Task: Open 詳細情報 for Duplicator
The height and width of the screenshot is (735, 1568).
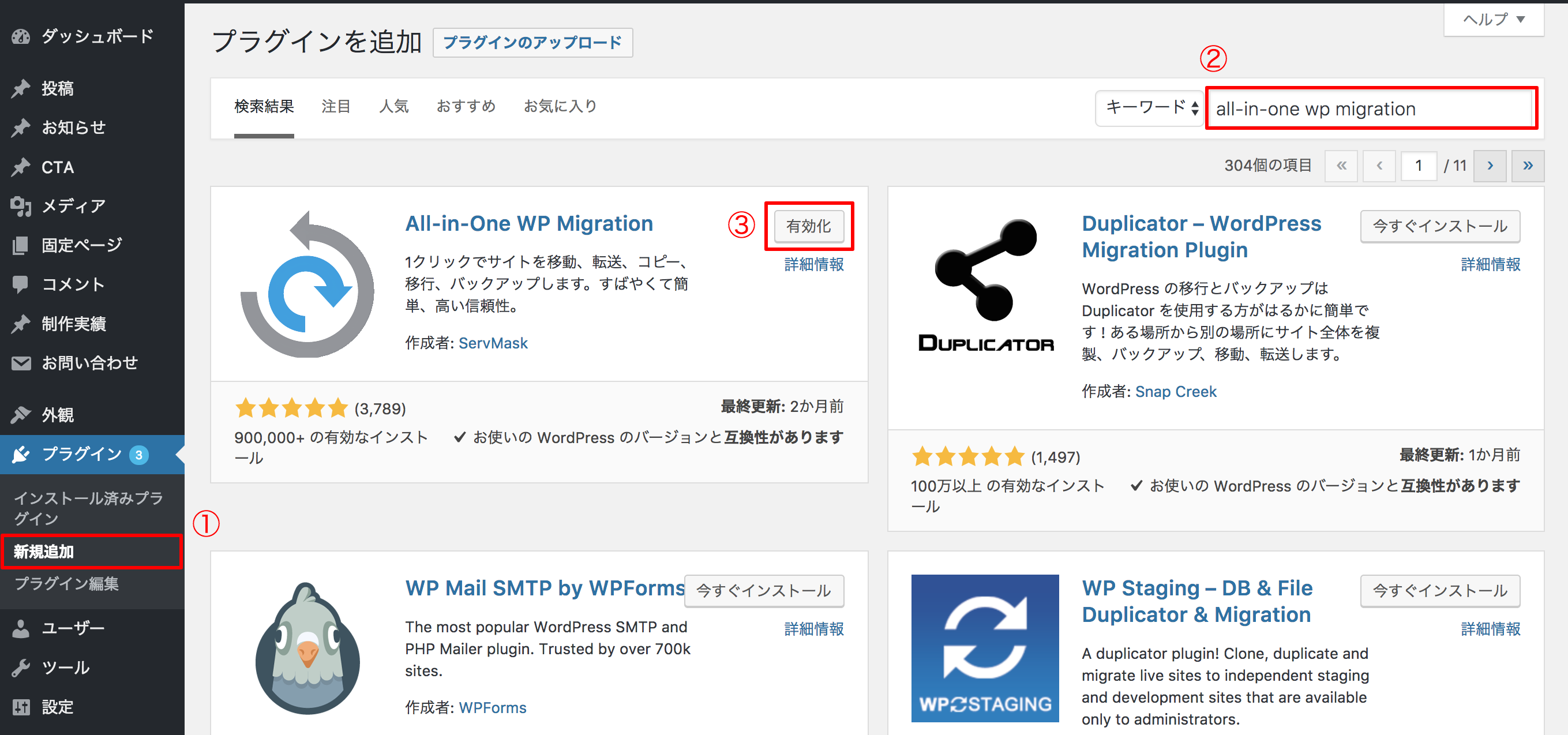Action: click(1491, 264)
